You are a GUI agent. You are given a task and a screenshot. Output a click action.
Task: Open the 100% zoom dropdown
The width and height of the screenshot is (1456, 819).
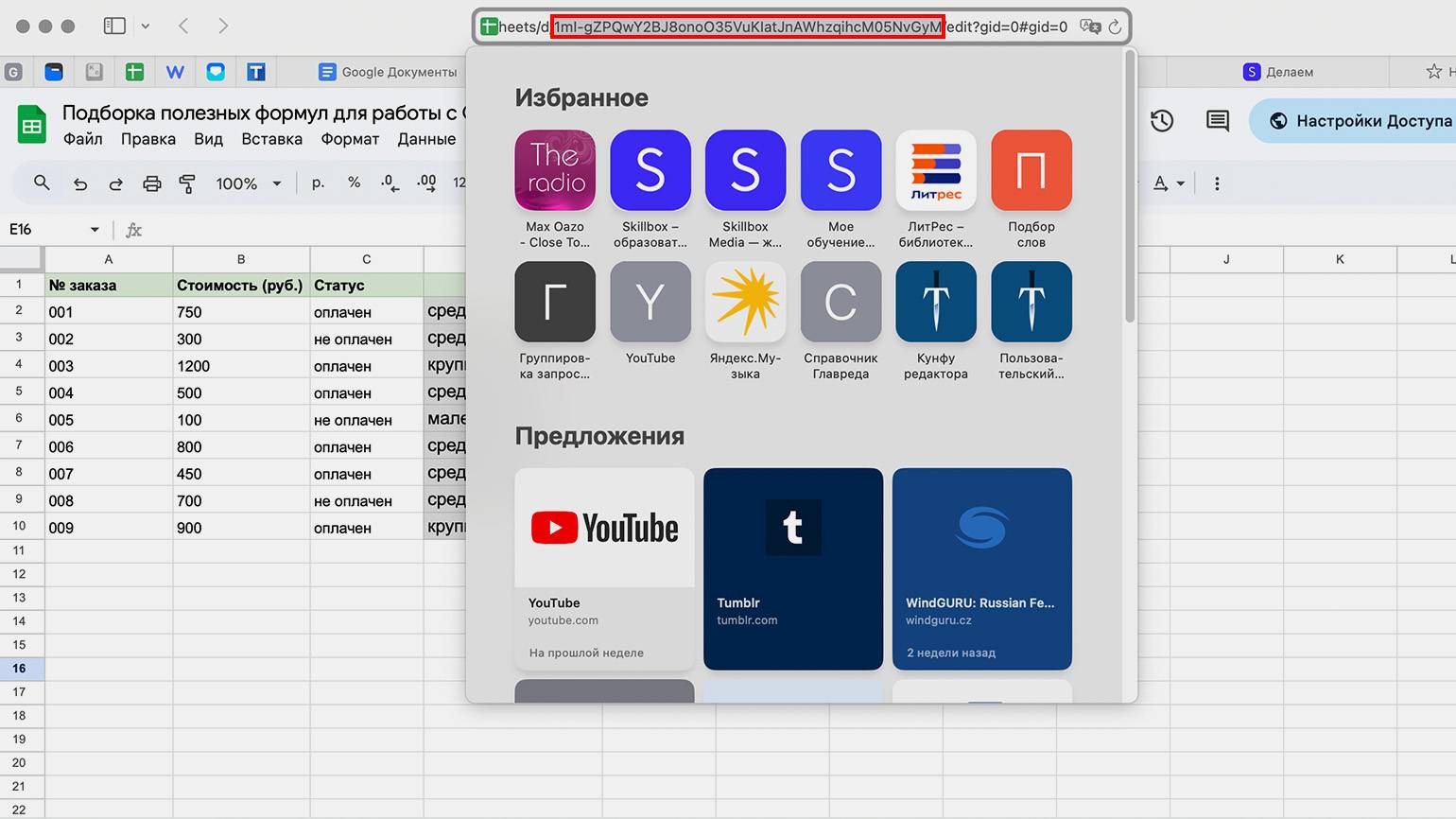point(248,183)
